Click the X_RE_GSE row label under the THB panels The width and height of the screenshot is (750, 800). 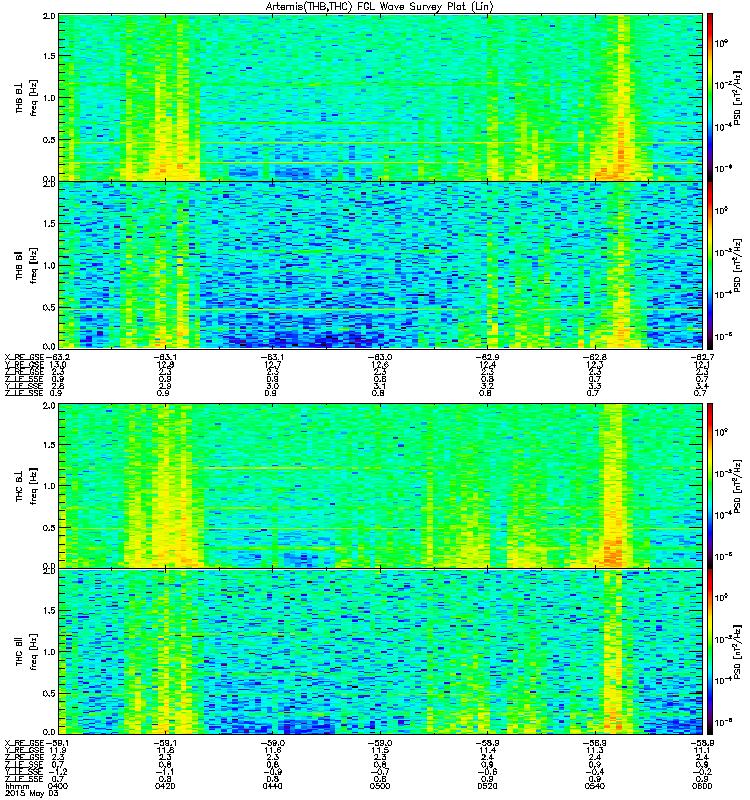[x=24, y=357]
